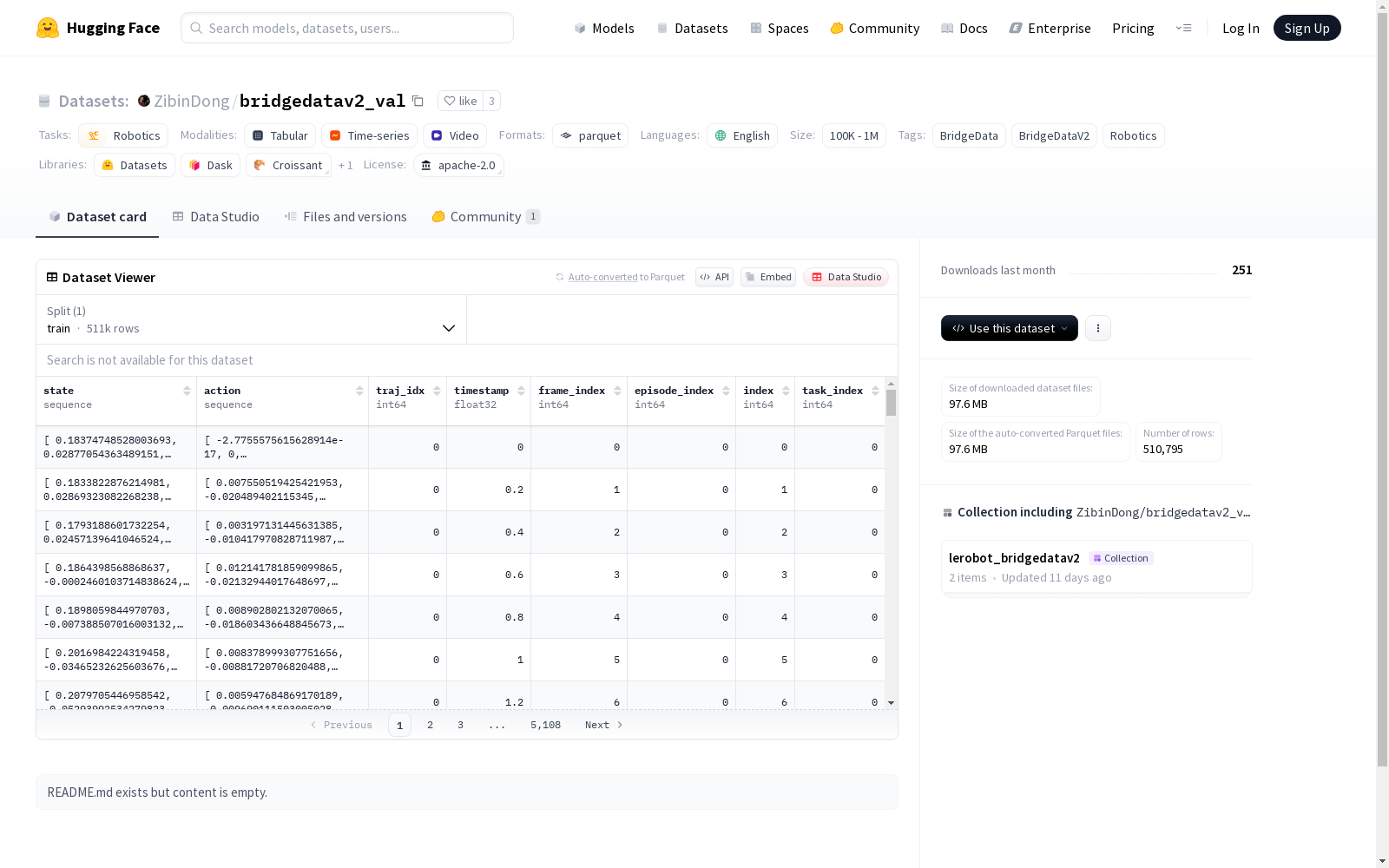Image resolution: width=1389 pixels, height=868 pixels.
Task: Show the +1 additional libraries
Action: pos(346,165)
